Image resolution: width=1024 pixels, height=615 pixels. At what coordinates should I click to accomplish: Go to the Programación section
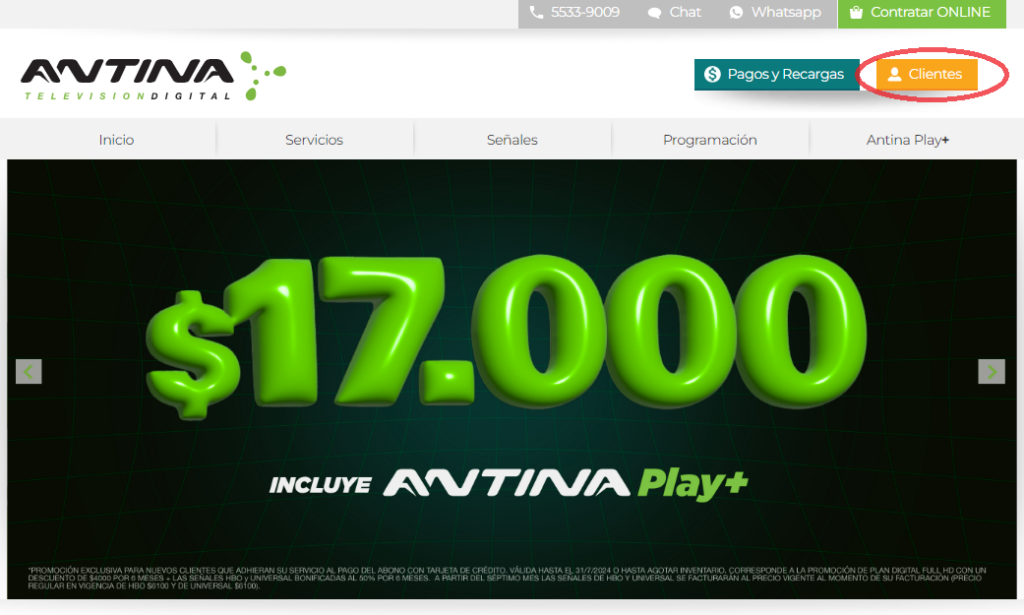coord(710,140)
